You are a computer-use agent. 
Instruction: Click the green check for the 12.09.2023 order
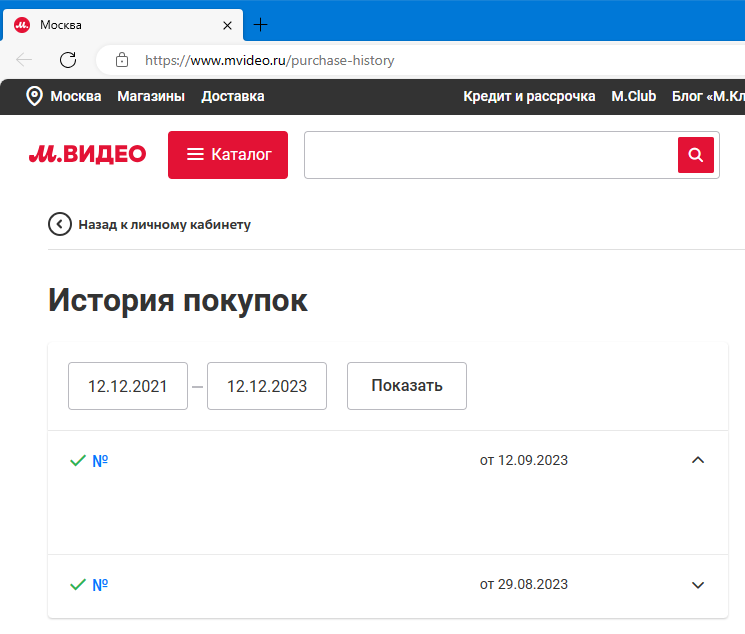[x=78, y=461]
